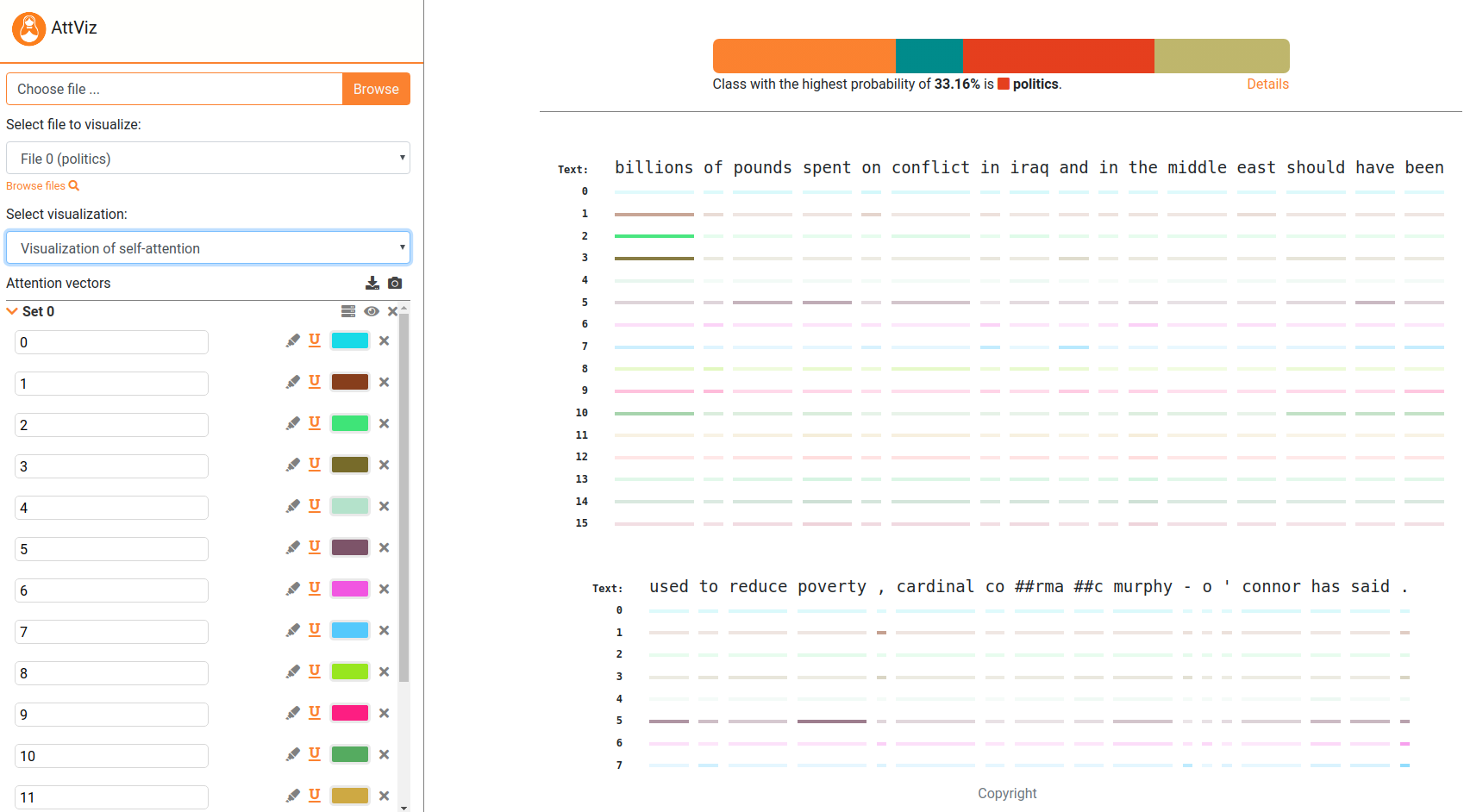Viewport: 1464px width, 812px height.
Task: Remove attention vector 3 with its X
Action: click(x=385, y=465)
